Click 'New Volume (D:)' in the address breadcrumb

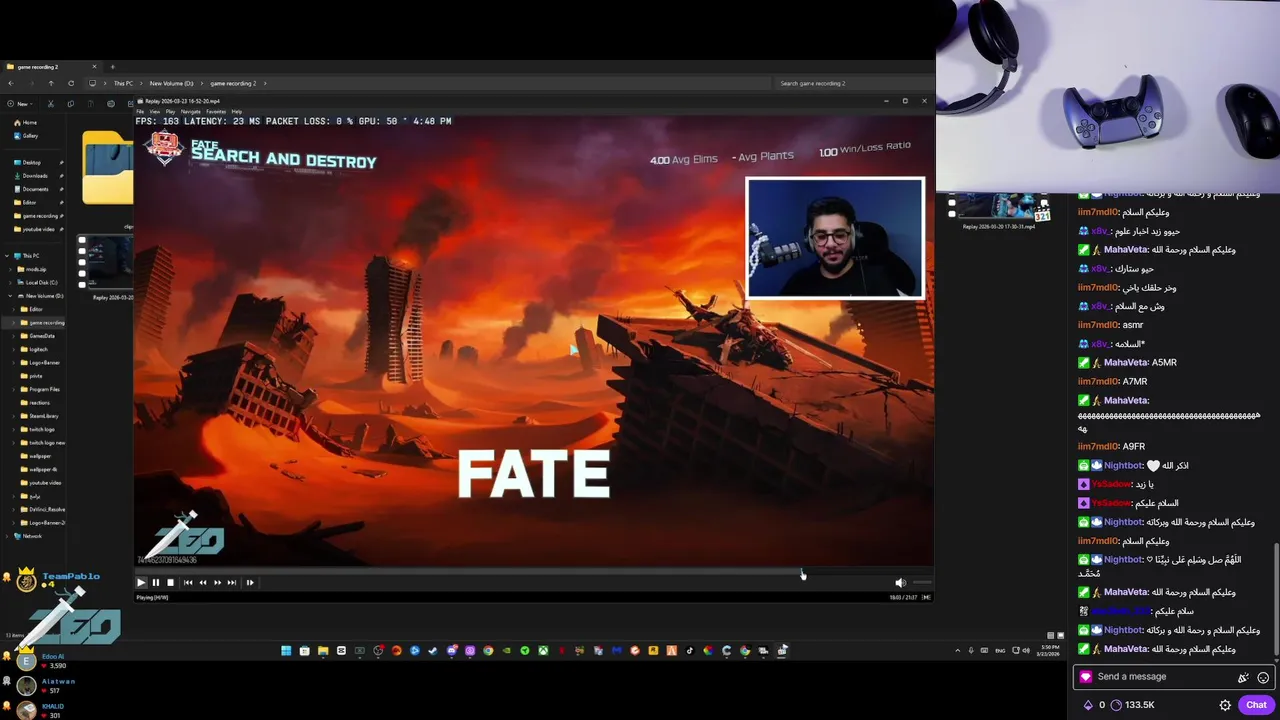(x=172, y=83)
